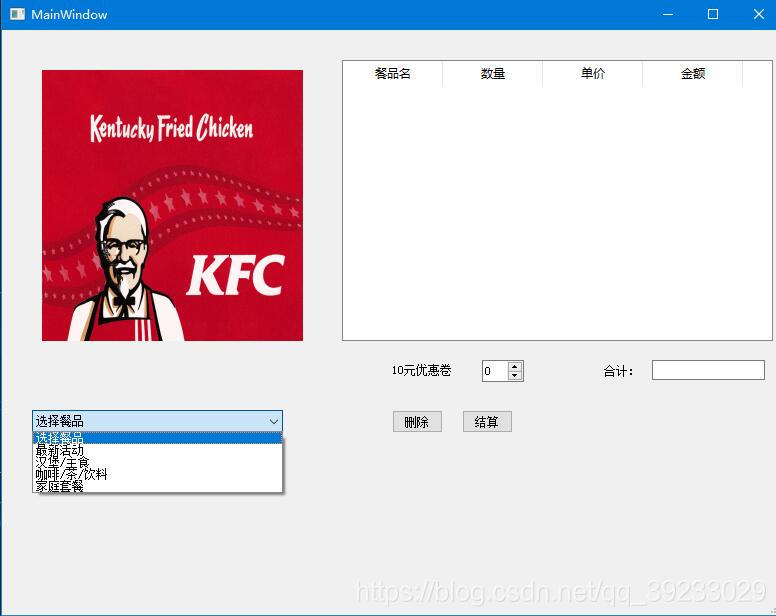Click the 结算 checkout button
Image resolution: width=776 pixels, height=616 pixels.
(x=487, y=422)
